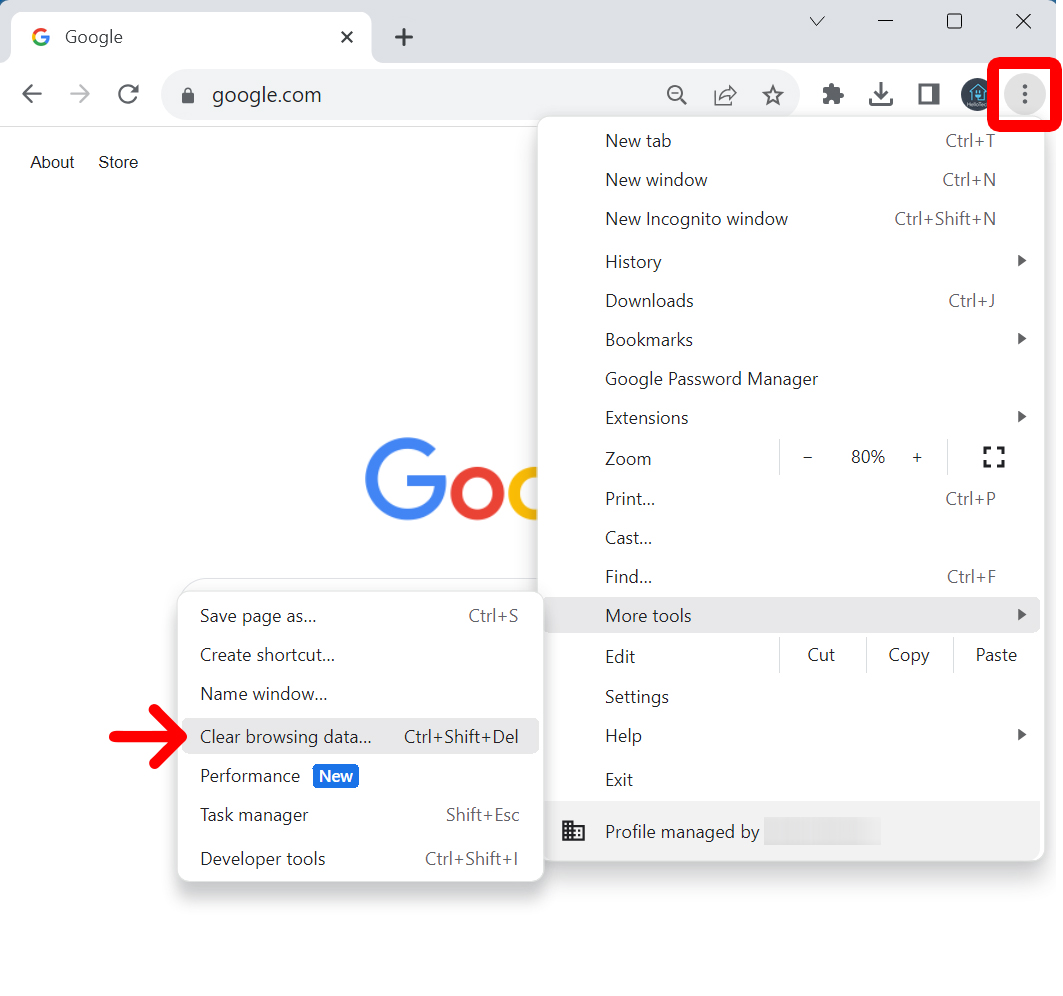
Task: Click the profile avatar icon
Action: (977, 93)
